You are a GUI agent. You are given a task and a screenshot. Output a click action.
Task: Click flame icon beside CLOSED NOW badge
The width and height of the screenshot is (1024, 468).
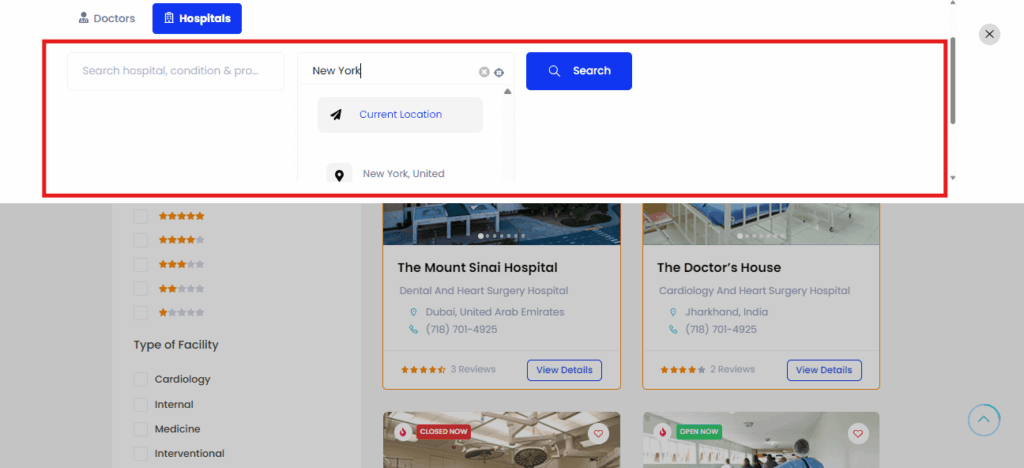click(x=404, y=432)
